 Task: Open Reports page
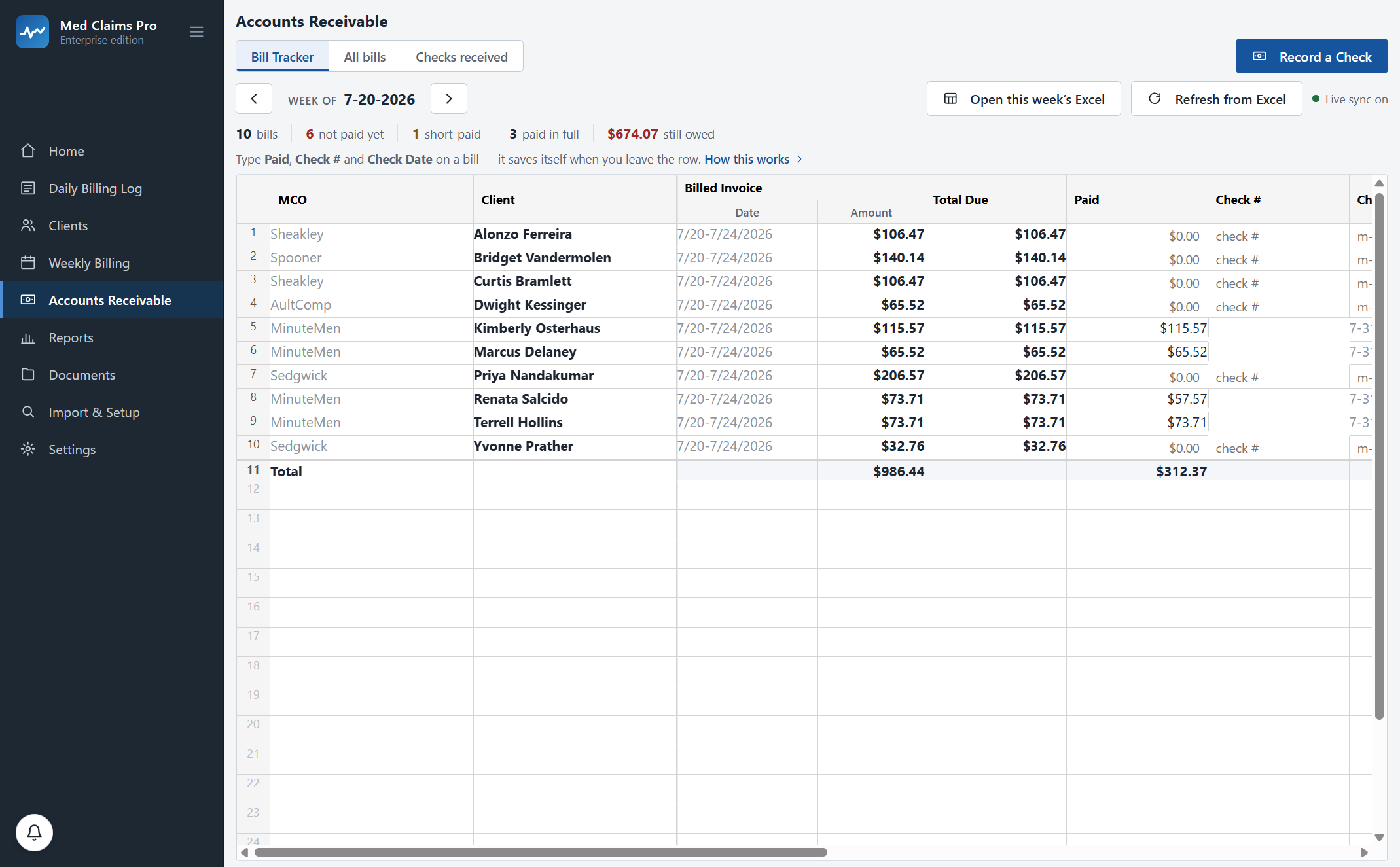click(x=112, y=337)
